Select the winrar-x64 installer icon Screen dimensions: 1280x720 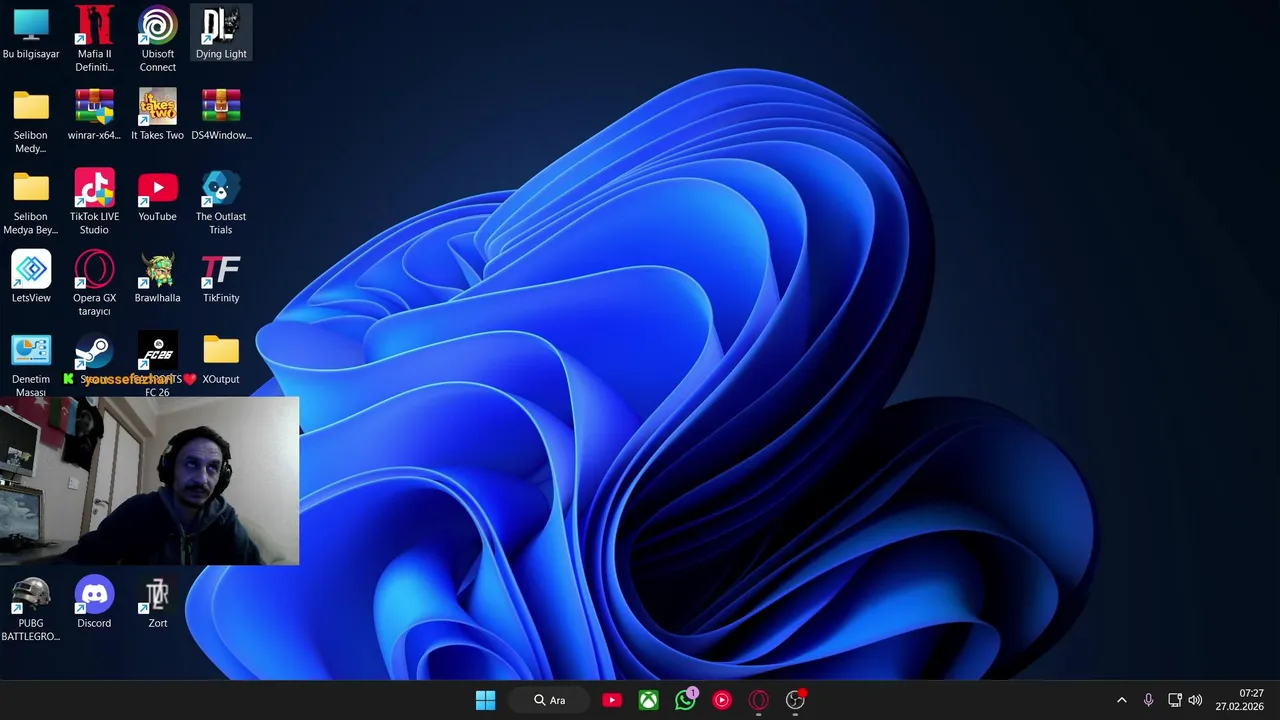[94, 114]
